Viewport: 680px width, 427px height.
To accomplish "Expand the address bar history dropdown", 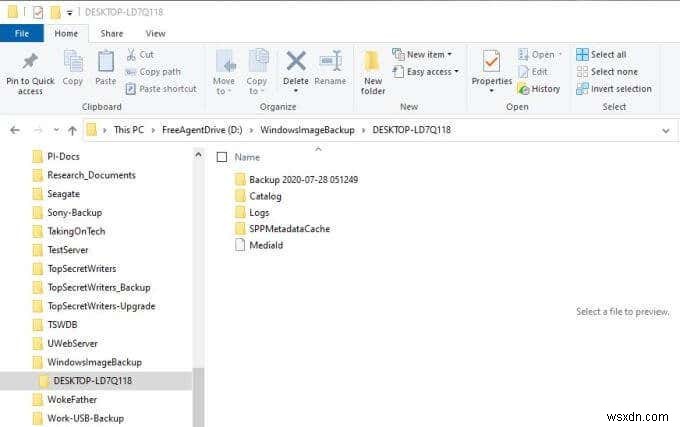I will click(x=666, y=130).
